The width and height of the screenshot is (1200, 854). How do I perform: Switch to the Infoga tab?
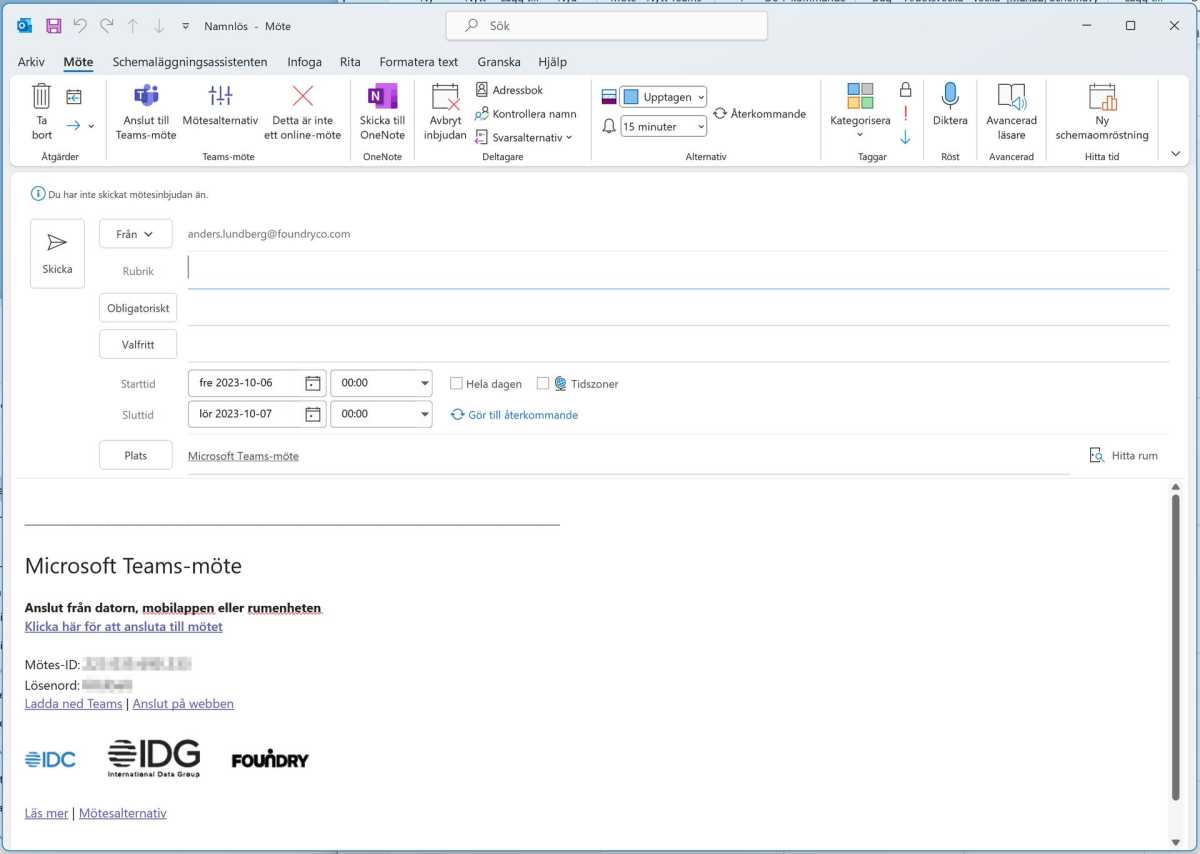click(x=305, y=62)
